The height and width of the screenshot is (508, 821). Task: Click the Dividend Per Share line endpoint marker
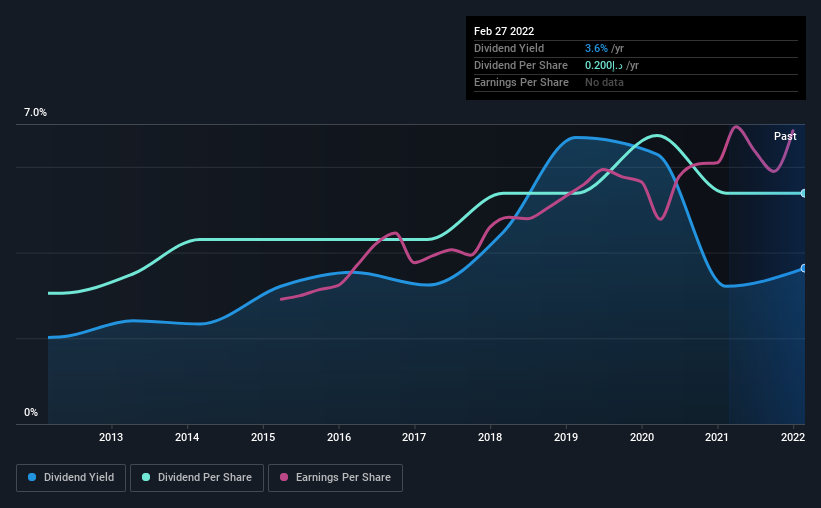click(x=804, y=193)
